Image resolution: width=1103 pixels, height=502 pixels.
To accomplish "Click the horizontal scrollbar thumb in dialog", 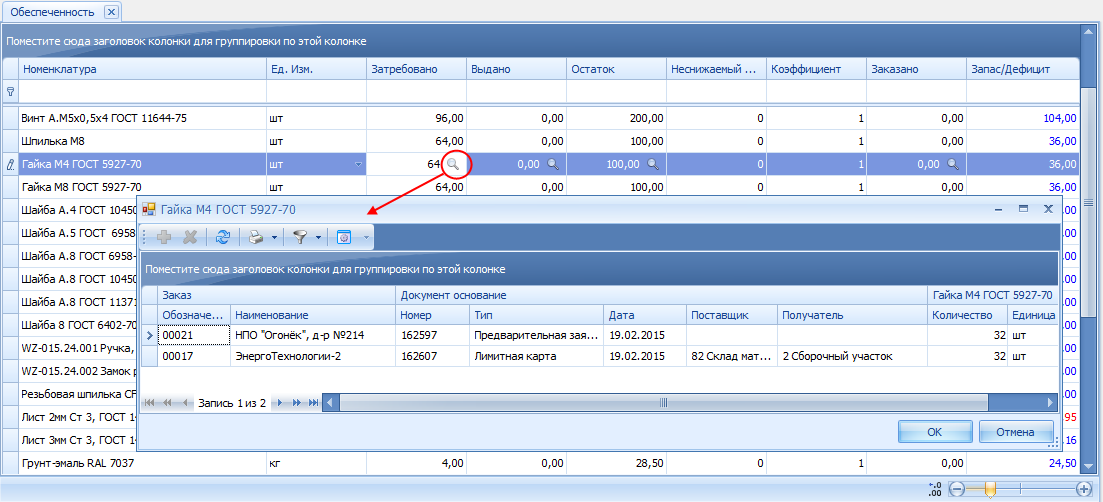I will 663,403.
